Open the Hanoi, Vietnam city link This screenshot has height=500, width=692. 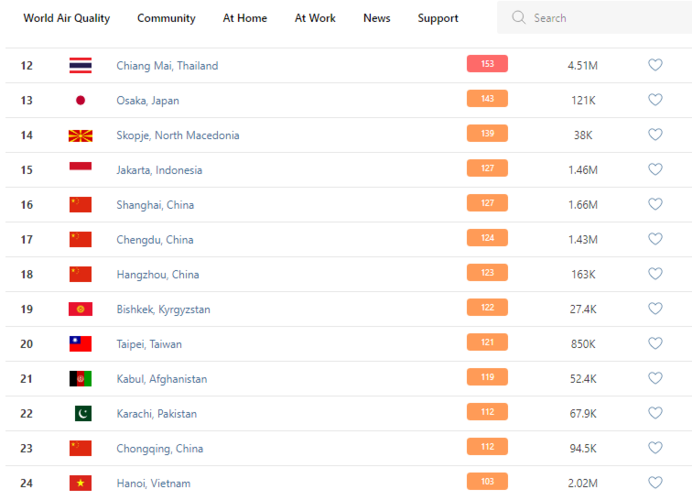(153, 483)
